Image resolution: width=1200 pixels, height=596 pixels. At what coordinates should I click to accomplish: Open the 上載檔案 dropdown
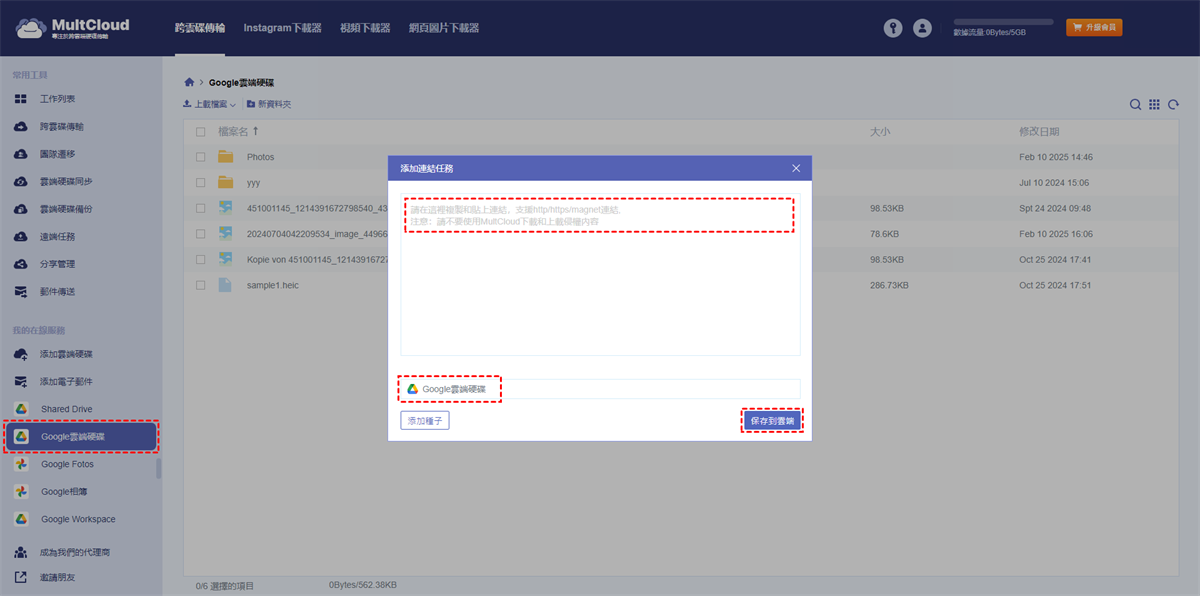coord(209,104)
